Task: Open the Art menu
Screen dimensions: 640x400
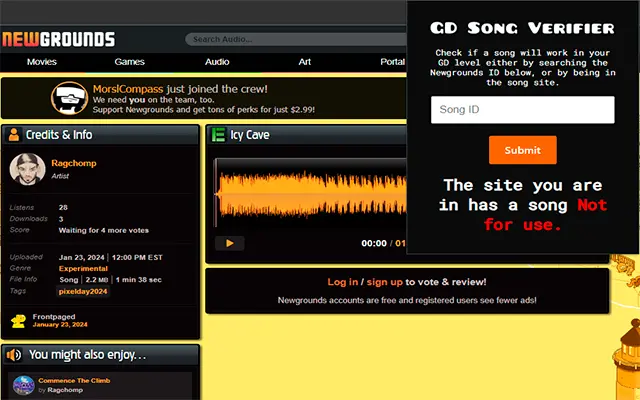Action: coord(304,62)
